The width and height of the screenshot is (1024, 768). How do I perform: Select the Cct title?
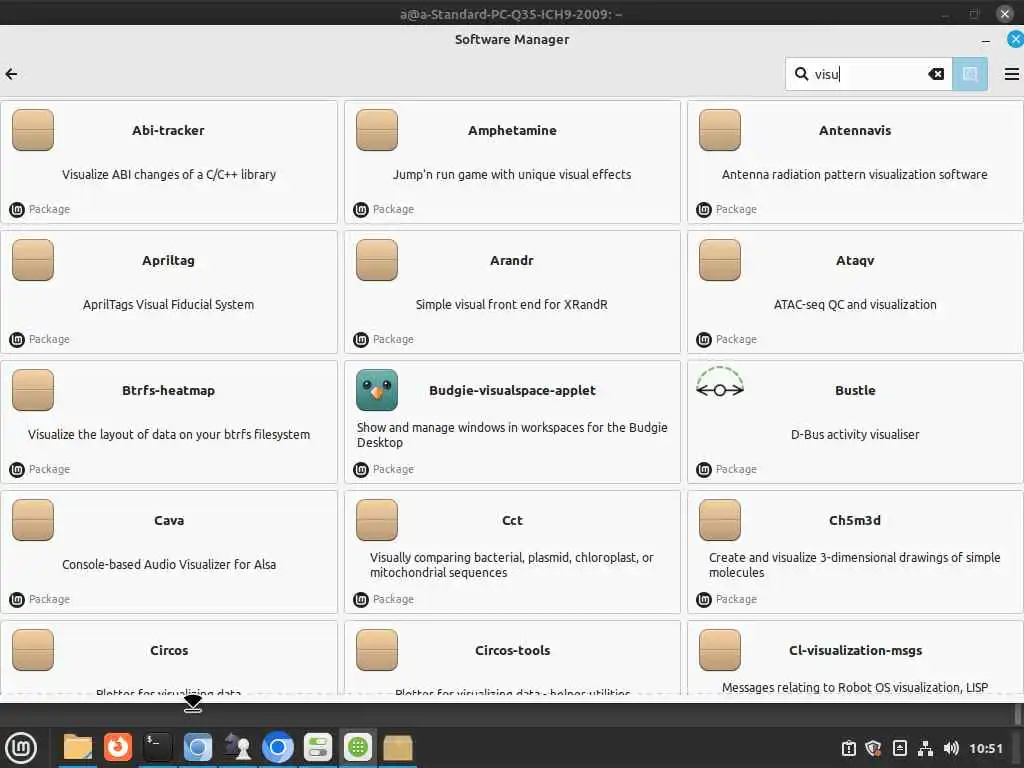[512, 520]
